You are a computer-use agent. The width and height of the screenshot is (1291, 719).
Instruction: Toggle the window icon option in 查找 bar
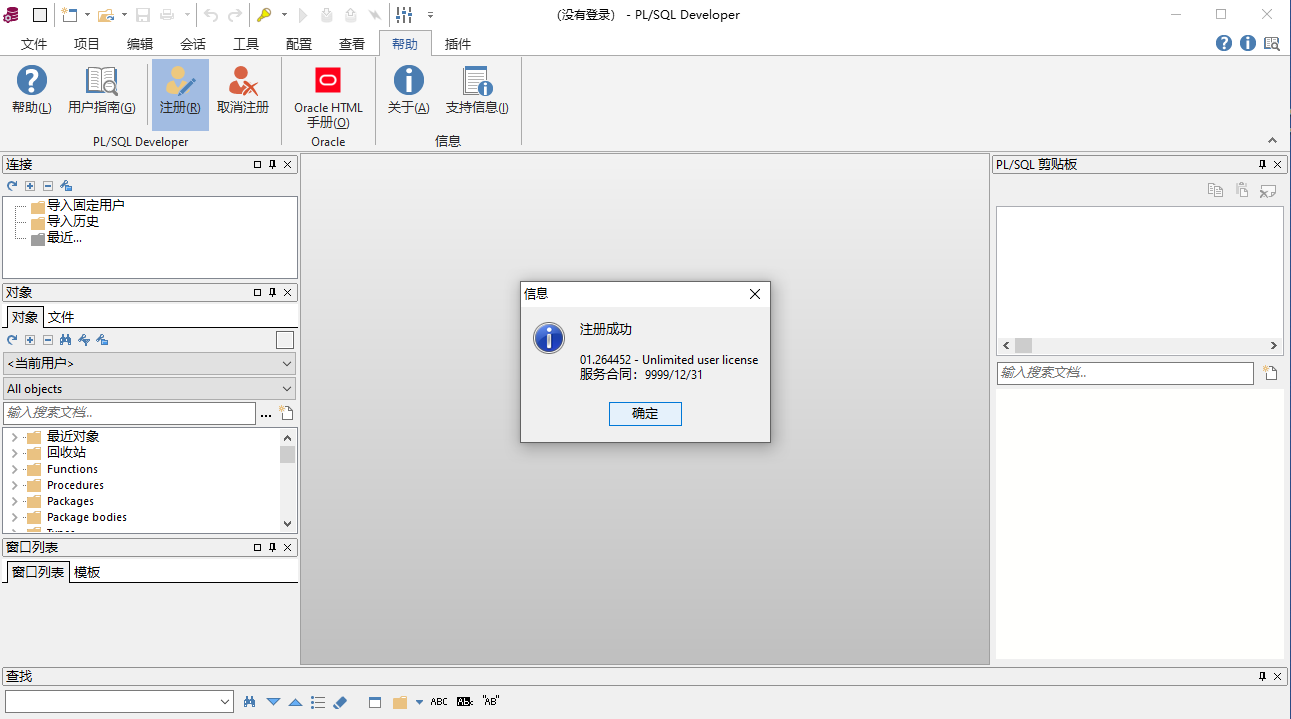tap(375, 702)
